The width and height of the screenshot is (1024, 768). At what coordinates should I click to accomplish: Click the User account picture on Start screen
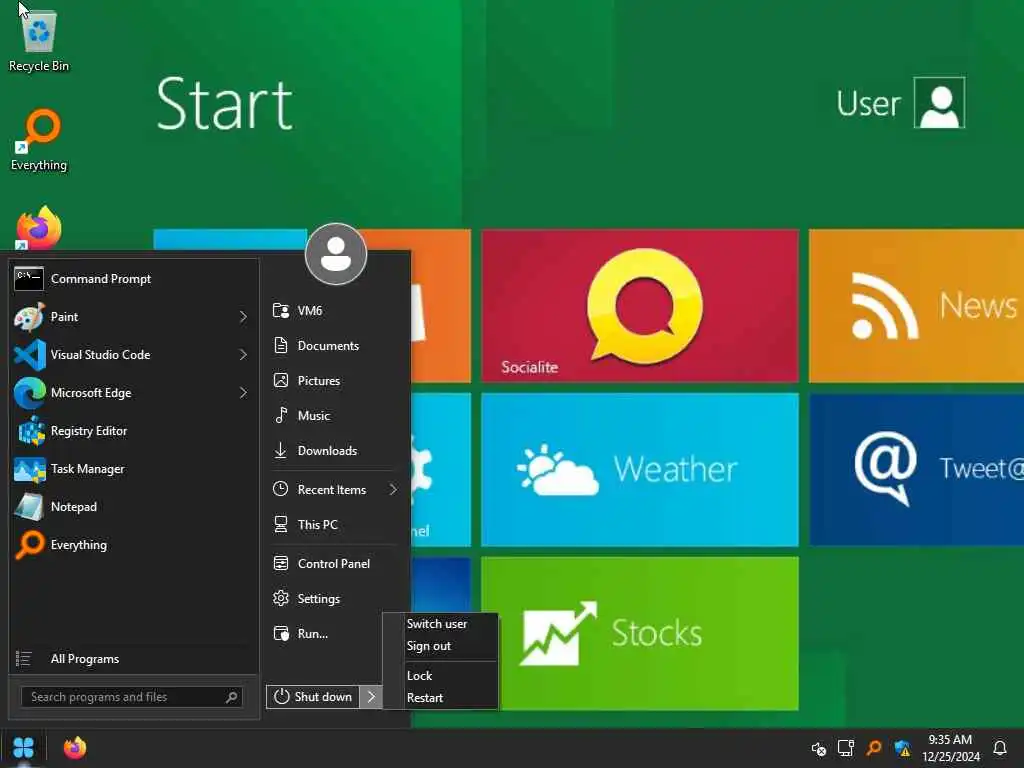click(x=939, y=103)
